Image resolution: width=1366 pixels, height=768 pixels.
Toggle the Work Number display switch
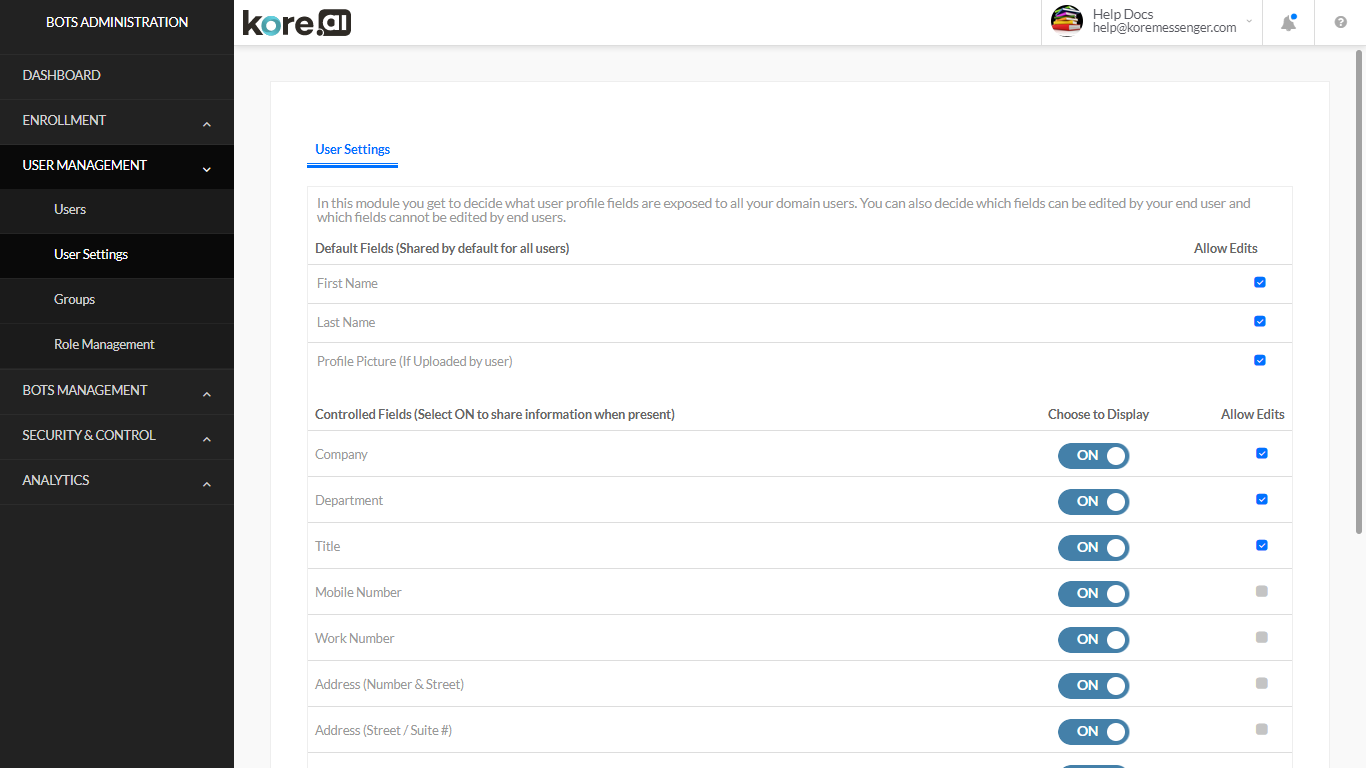(x=1093, y=640)
